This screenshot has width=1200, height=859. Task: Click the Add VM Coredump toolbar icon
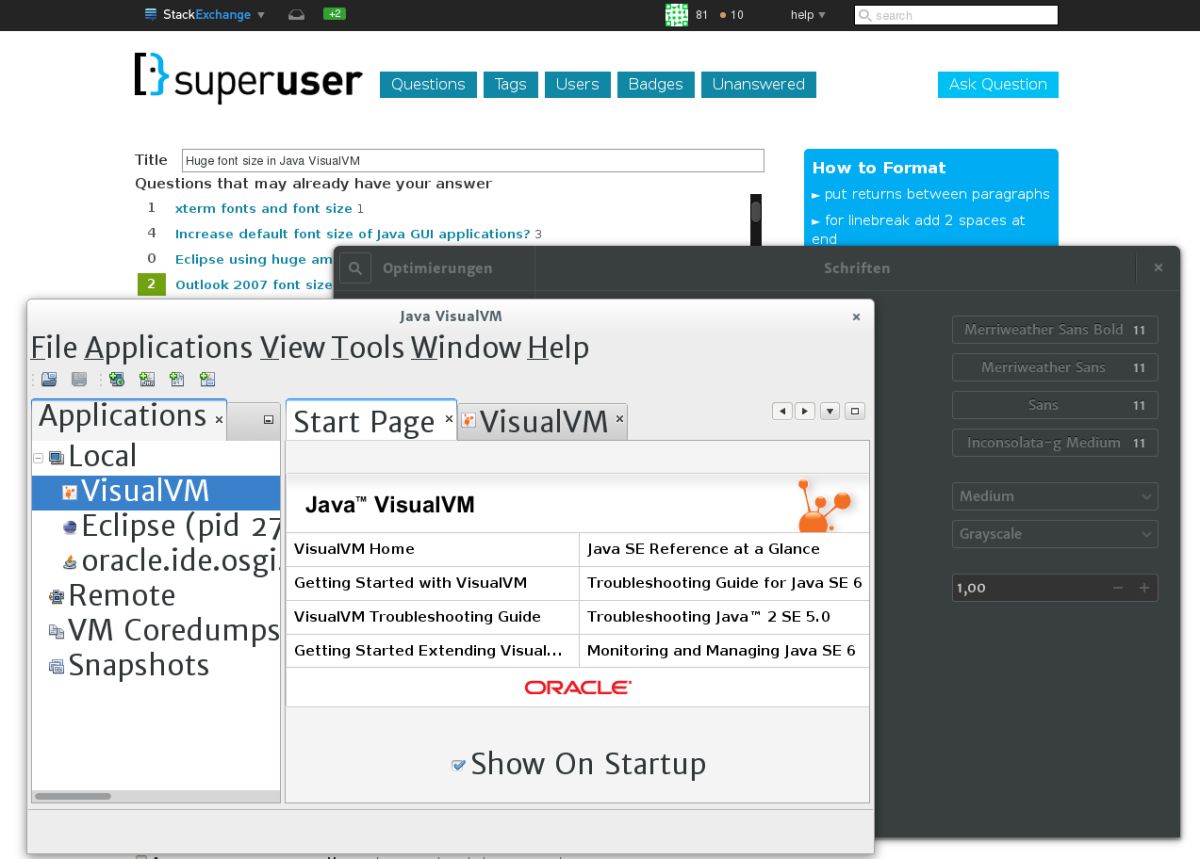click(x=177, y=379)
